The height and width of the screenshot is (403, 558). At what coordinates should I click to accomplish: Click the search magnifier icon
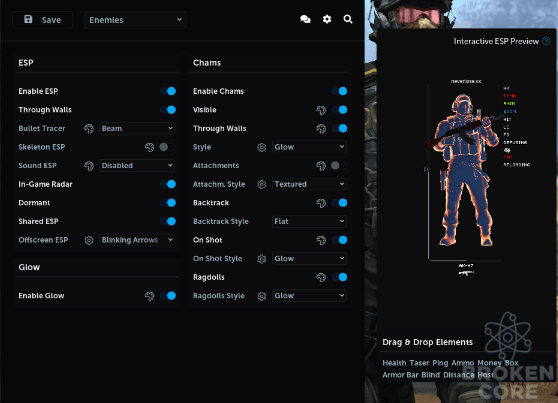click(x=348, y=19)
